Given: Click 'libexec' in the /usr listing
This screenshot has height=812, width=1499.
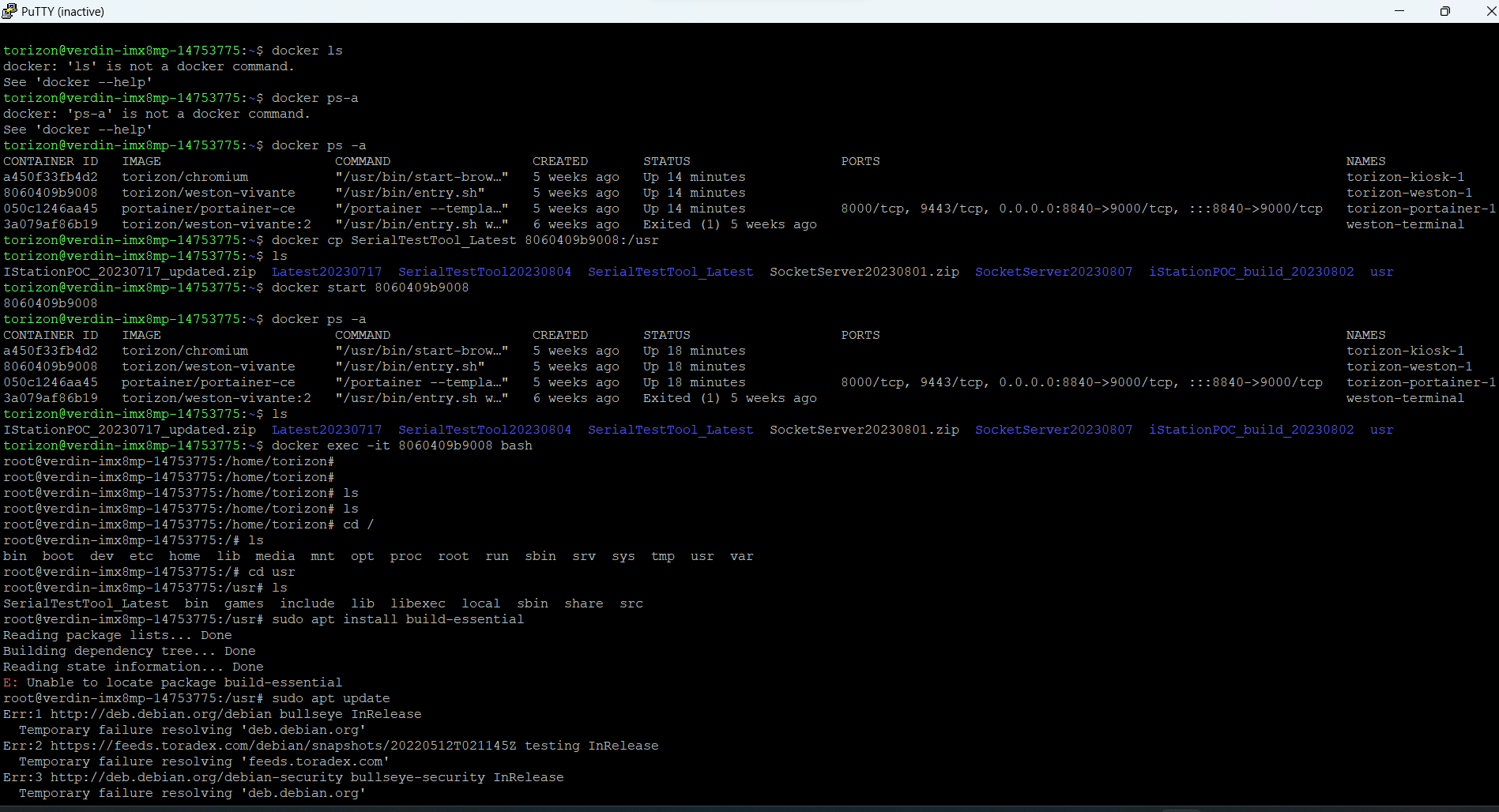Looking at the screenshot, I should (418, 603).
